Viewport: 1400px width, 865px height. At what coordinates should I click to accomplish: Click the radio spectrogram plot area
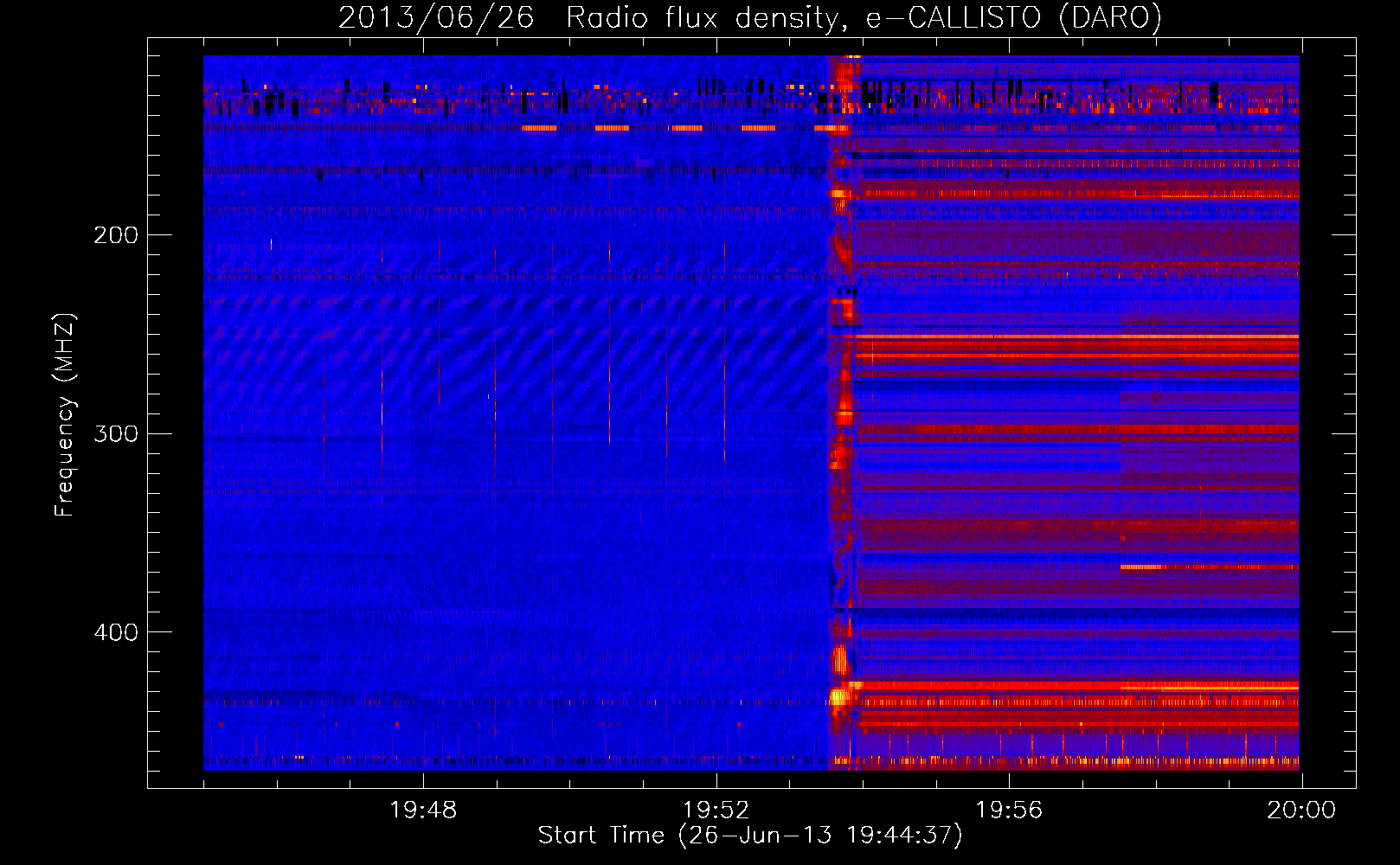[x=751, y=413]
